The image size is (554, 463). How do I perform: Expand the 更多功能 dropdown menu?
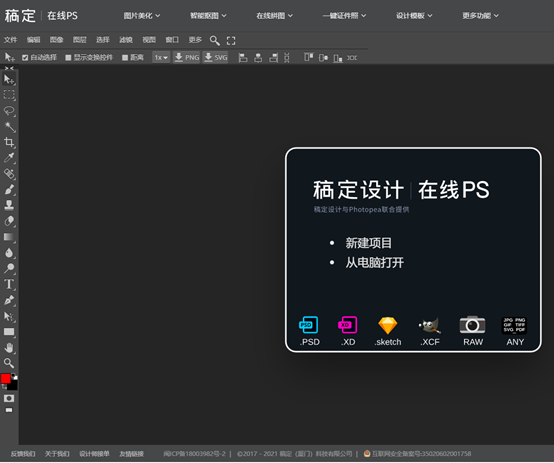coord(481,16)
